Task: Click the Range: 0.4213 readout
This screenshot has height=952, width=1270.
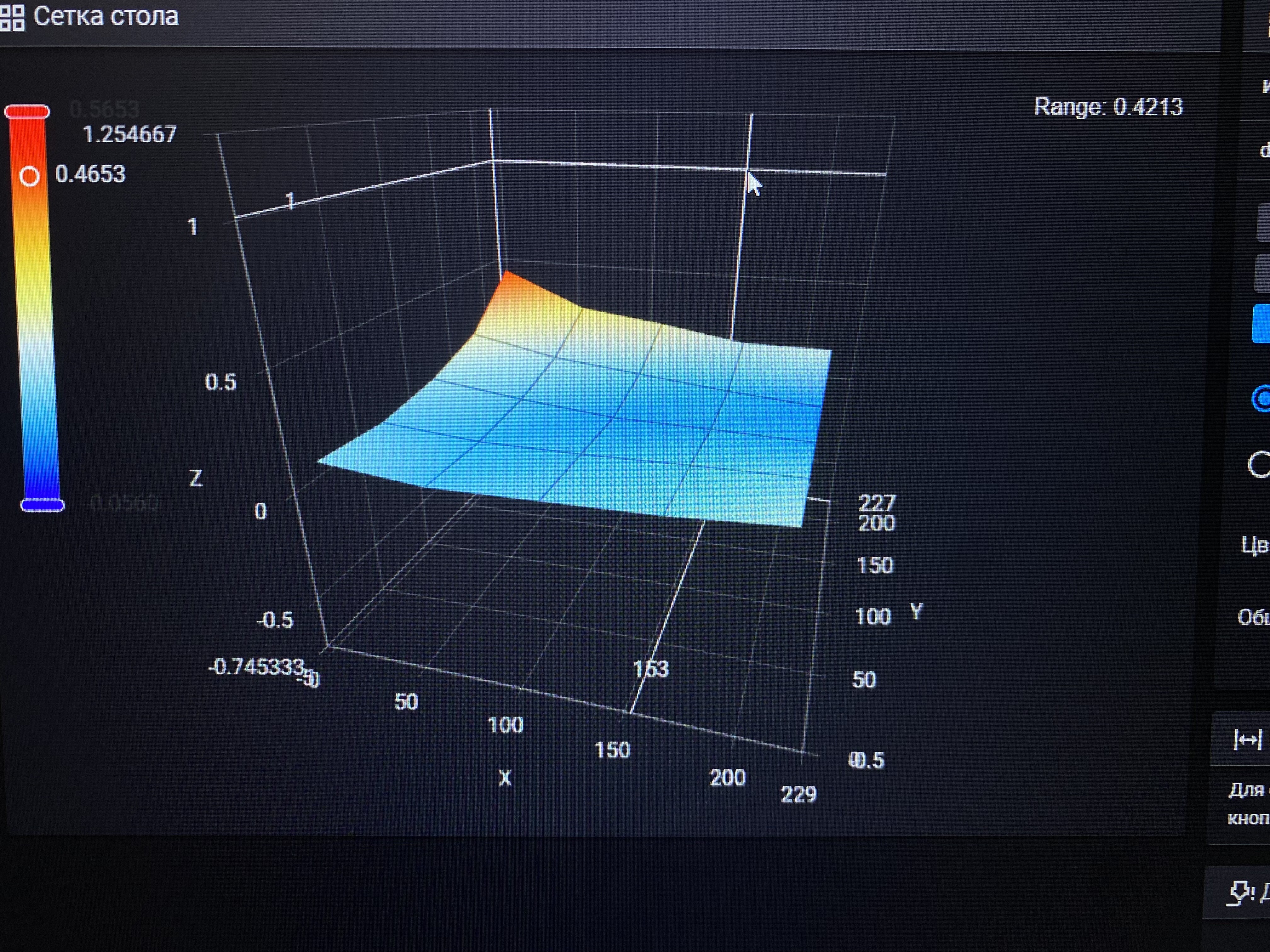Action: [1108, 107]
